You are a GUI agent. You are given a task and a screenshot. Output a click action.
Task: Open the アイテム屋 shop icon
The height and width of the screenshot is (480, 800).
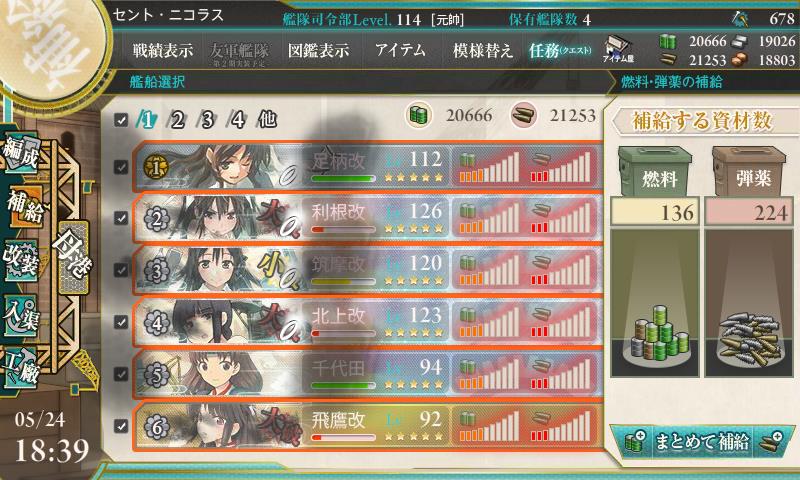tap(618, 50)
